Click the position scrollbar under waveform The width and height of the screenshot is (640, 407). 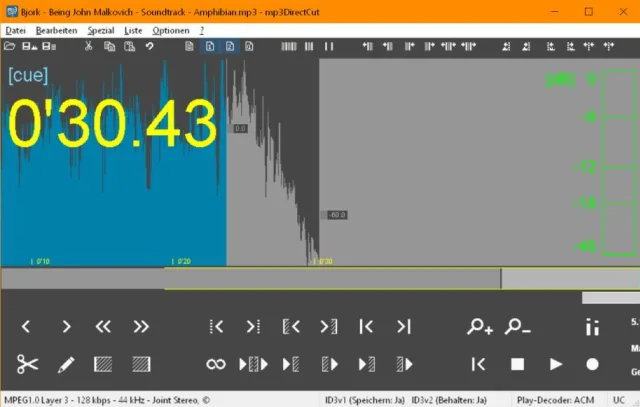tap(332, 279)
